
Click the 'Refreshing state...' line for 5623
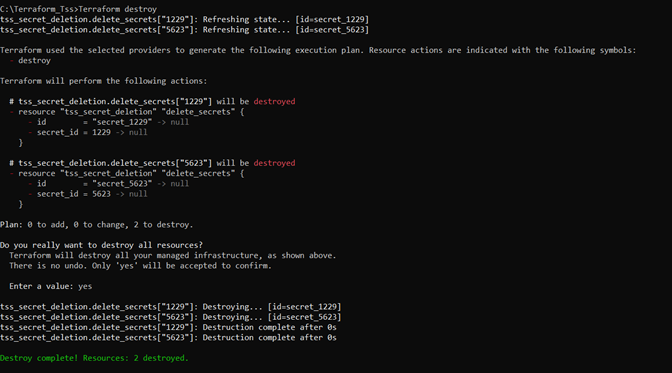pos(184,30)
